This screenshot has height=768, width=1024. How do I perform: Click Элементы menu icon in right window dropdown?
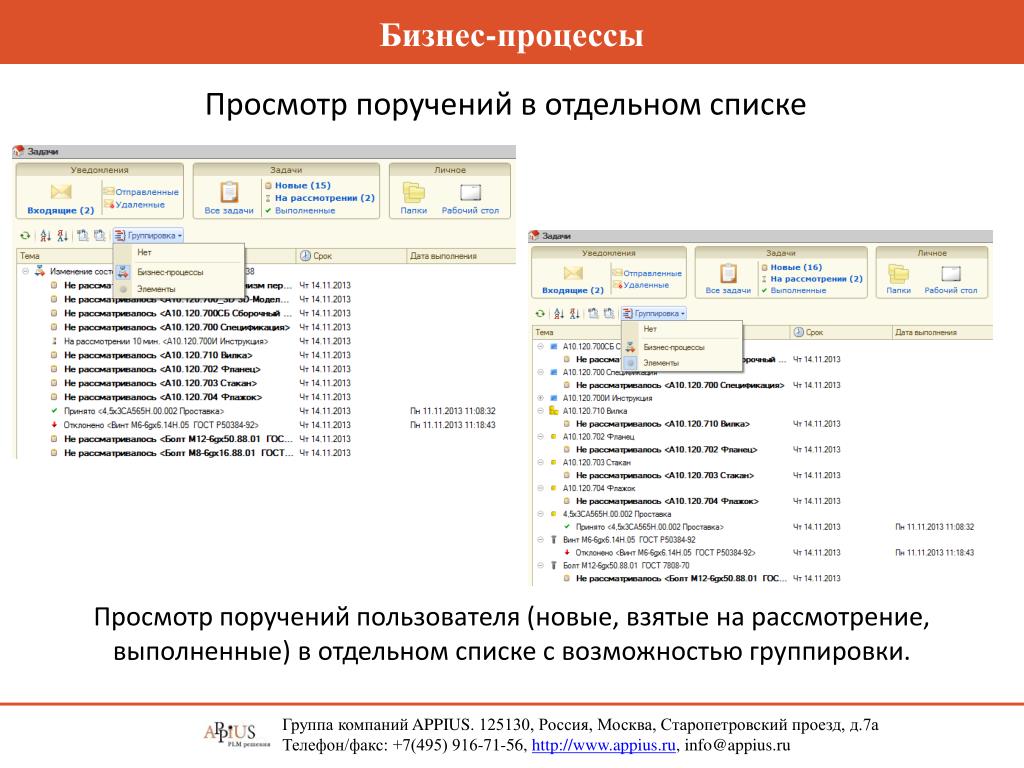pyautogui.click(x=631, y=363)
